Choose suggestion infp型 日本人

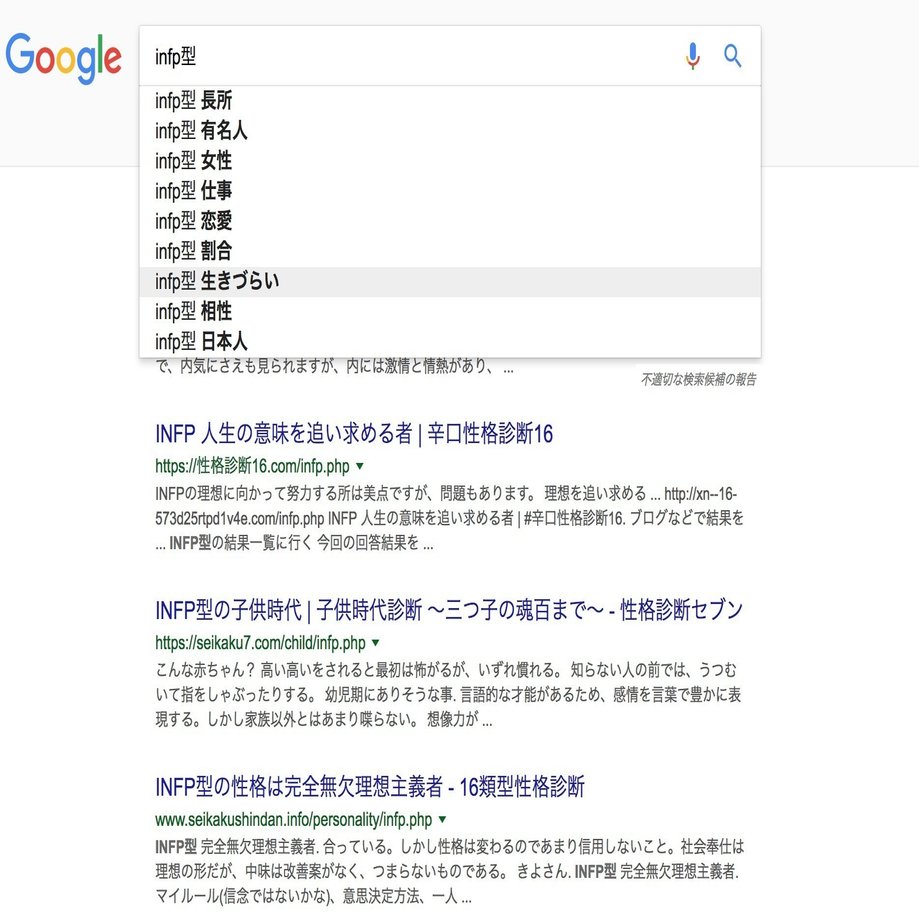(x=450, y=342)
